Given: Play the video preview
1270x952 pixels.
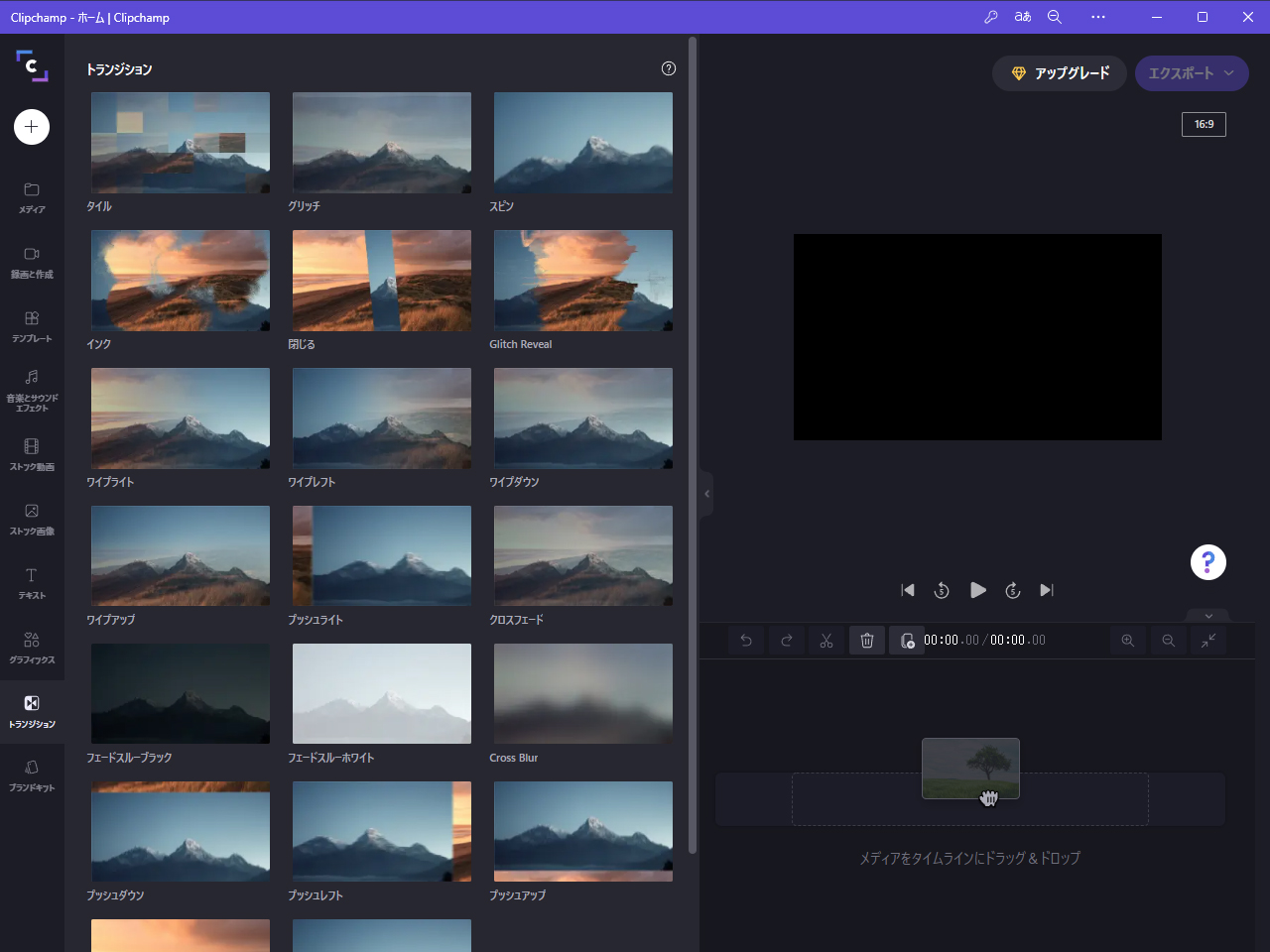Looking at the screenshot, I should pos(978,590).
